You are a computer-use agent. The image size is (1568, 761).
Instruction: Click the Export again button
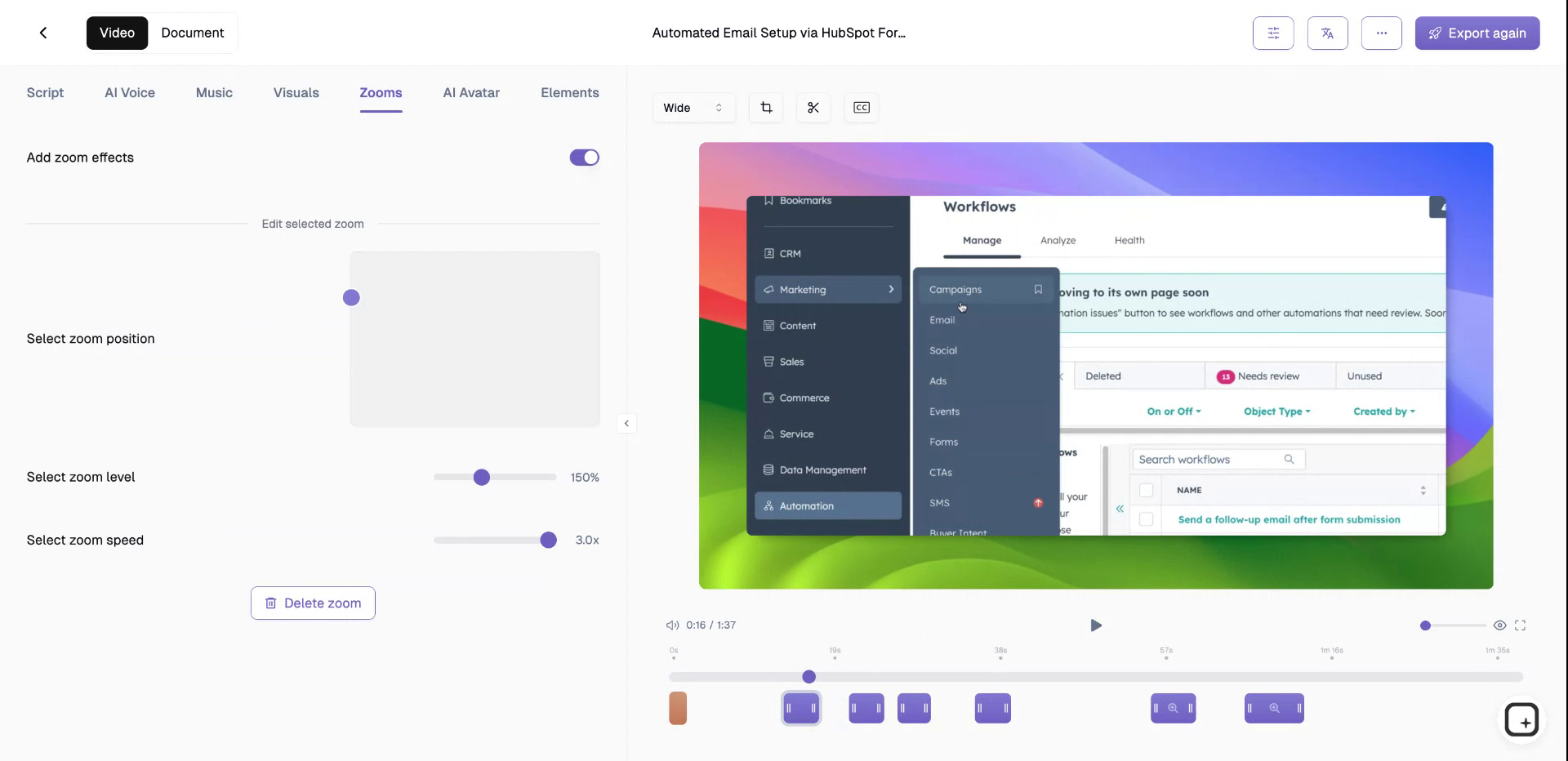click(x=1477, y=33)
